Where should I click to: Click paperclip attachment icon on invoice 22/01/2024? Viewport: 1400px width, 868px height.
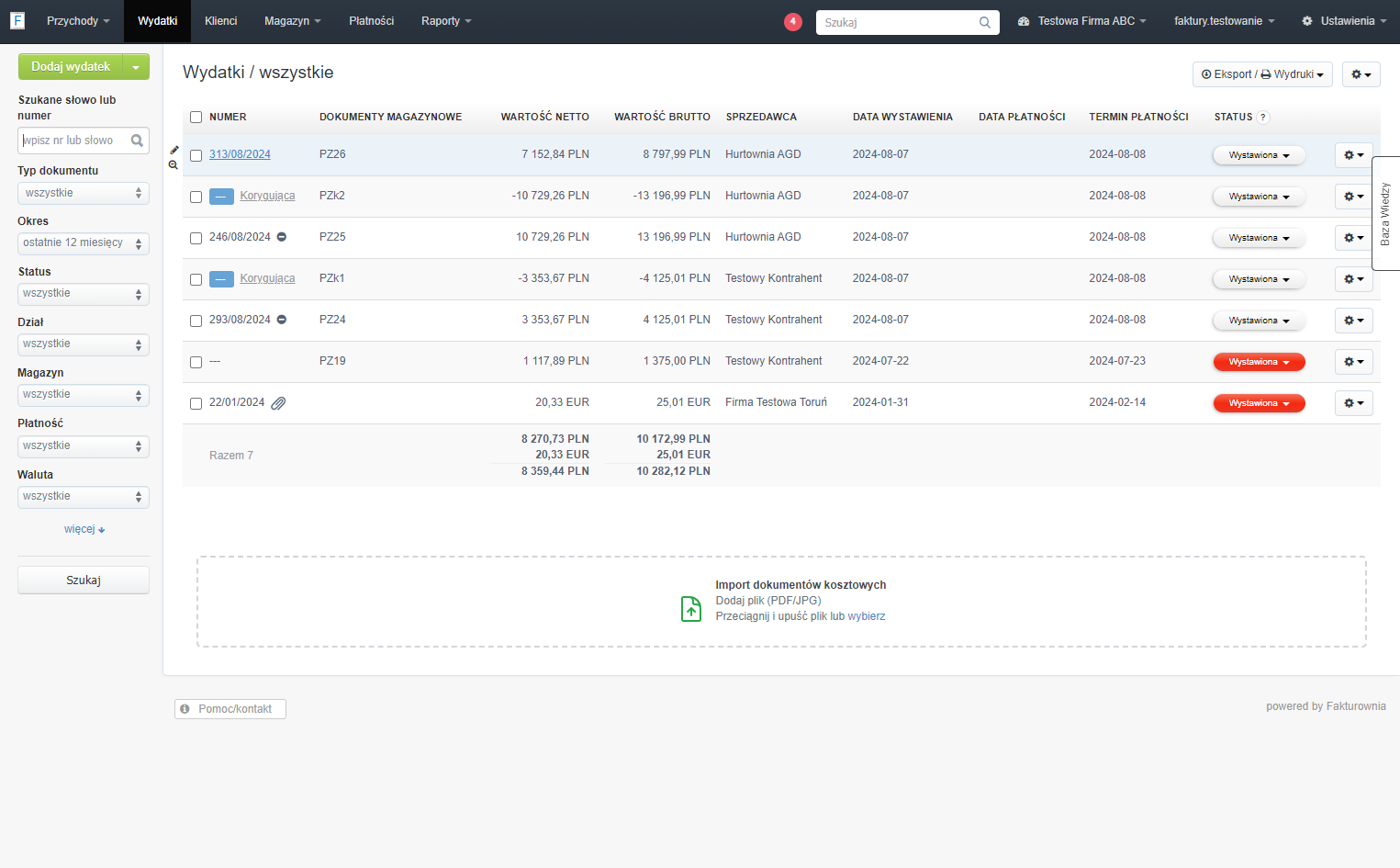[x=278, y=403]
